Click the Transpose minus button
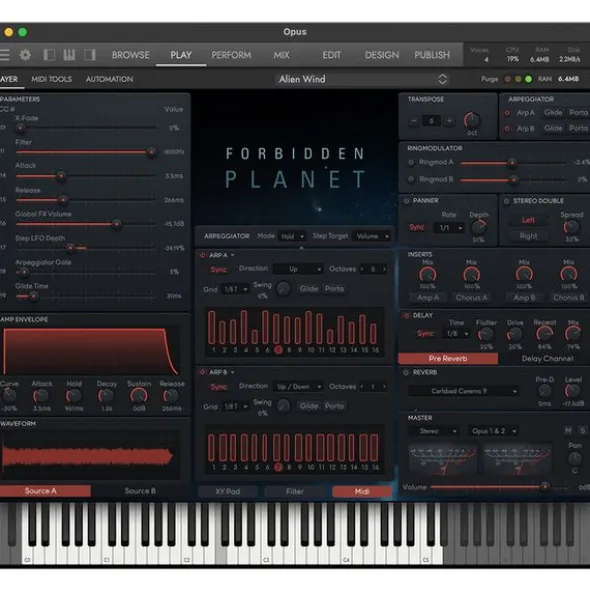Image resolution: width=590 pixels, height=591 pixels. coord(414,121)
